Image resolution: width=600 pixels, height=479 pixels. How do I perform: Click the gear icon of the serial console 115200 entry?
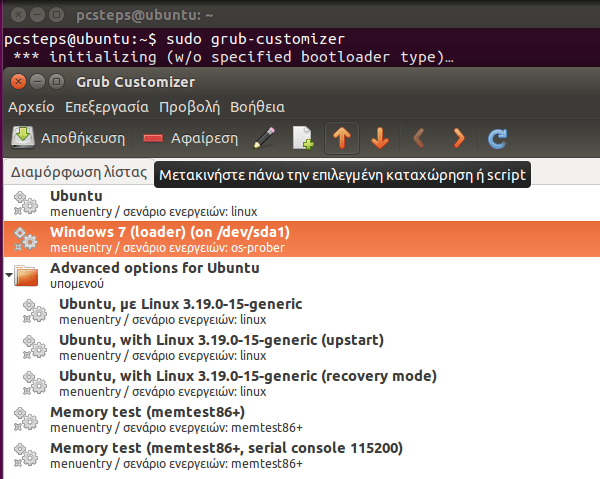tap(26, 455)
